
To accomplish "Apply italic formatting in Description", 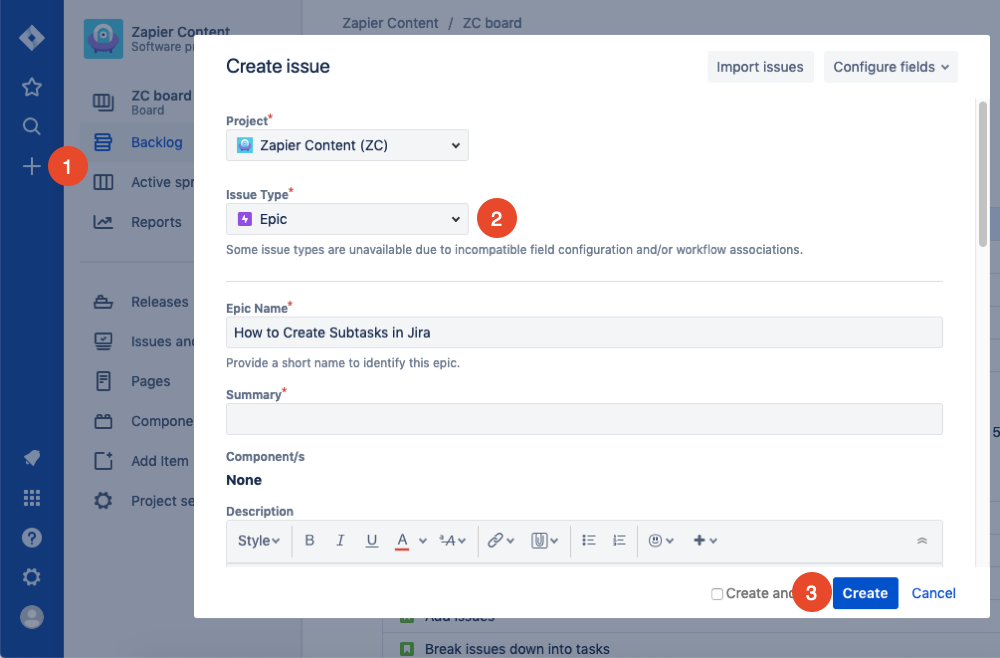I will point(340,541).
